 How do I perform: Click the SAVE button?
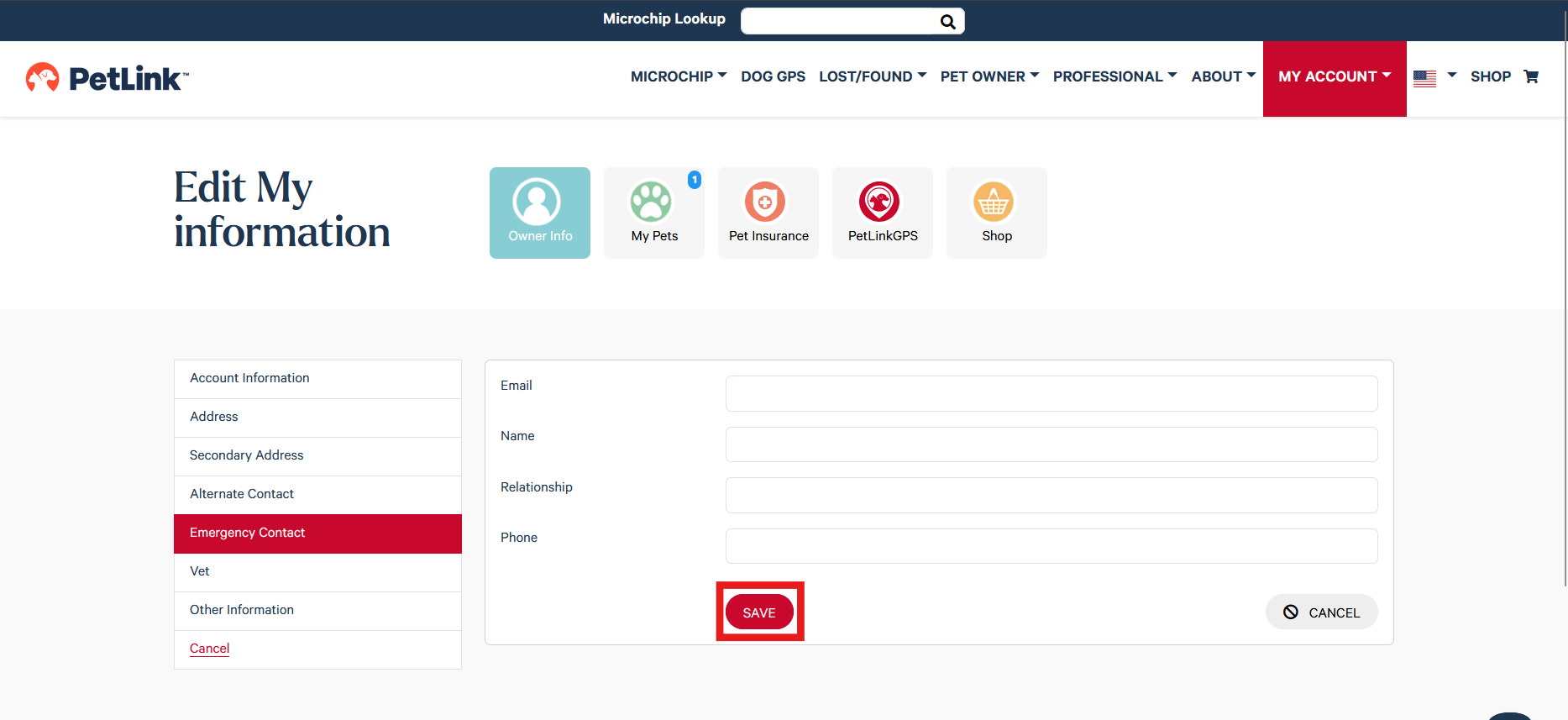[x=759, y=612]
